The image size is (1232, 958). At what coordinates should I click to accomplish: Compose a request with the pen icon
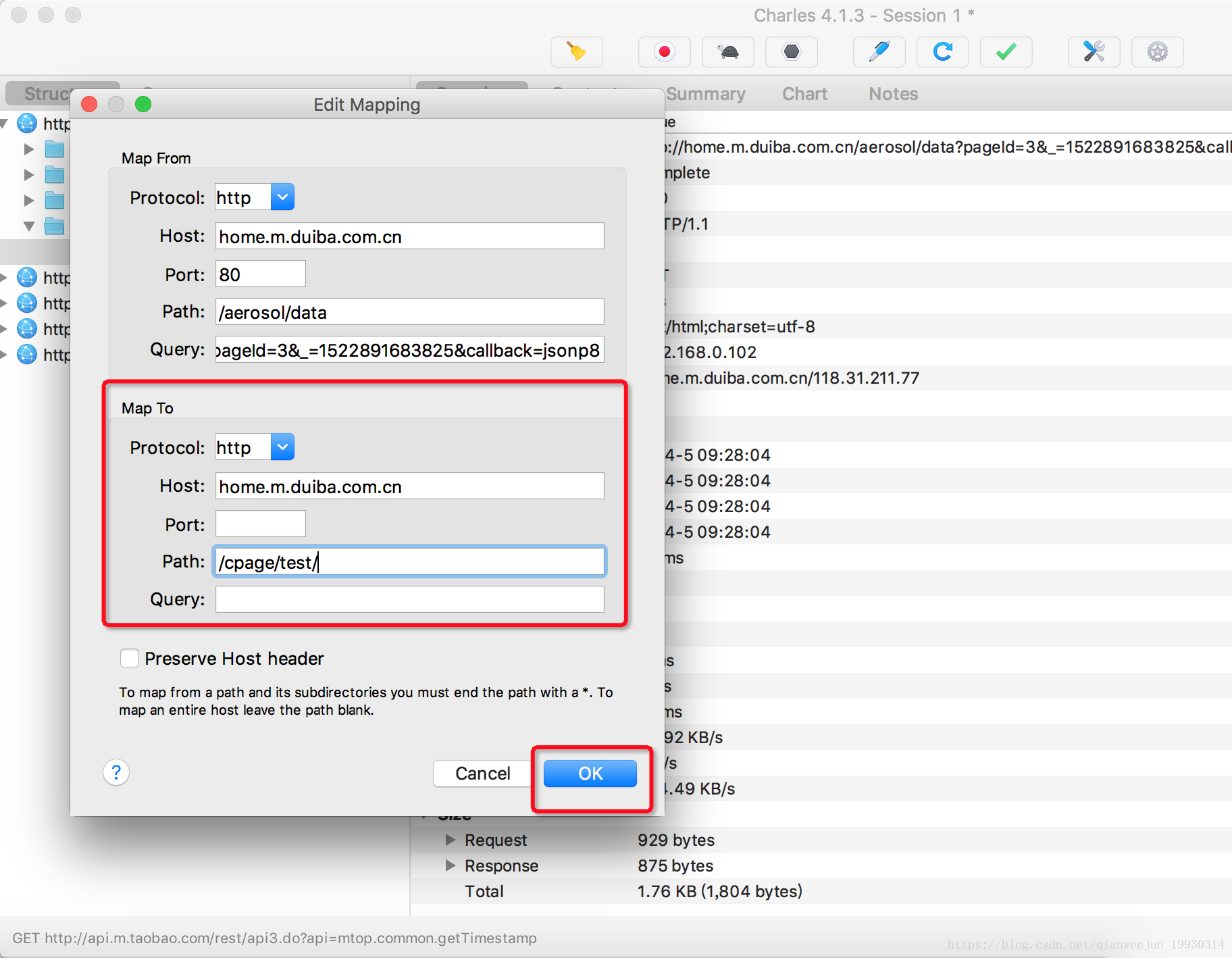coord(879,52)
